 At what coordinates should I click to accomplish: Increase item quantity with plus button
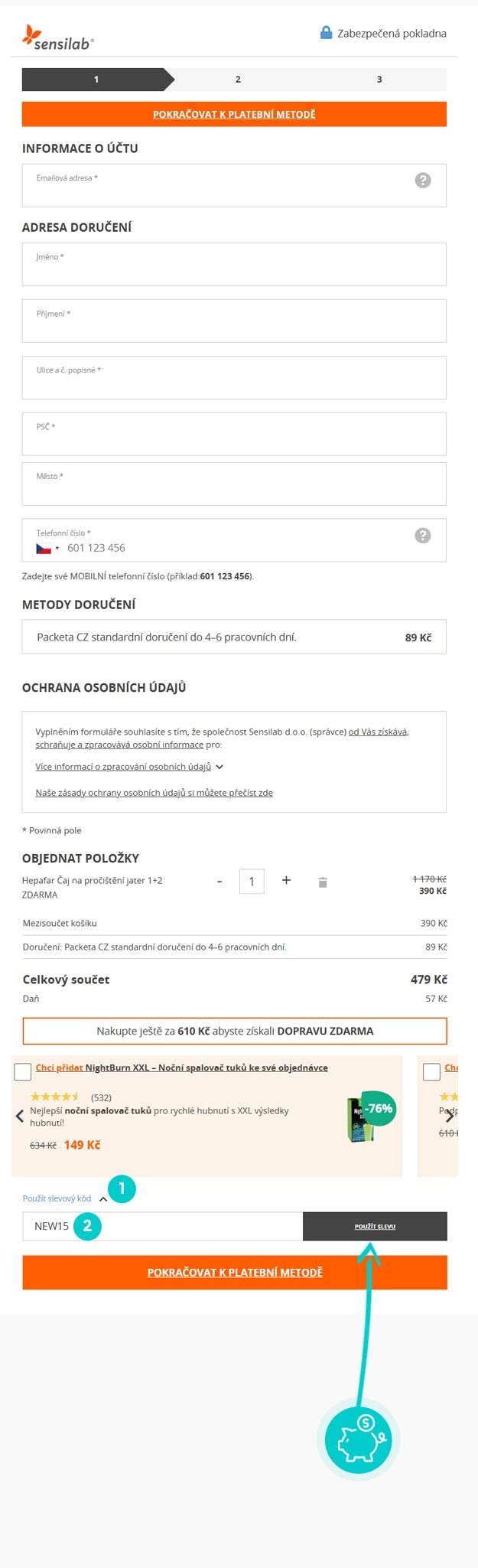coord(286,881)
